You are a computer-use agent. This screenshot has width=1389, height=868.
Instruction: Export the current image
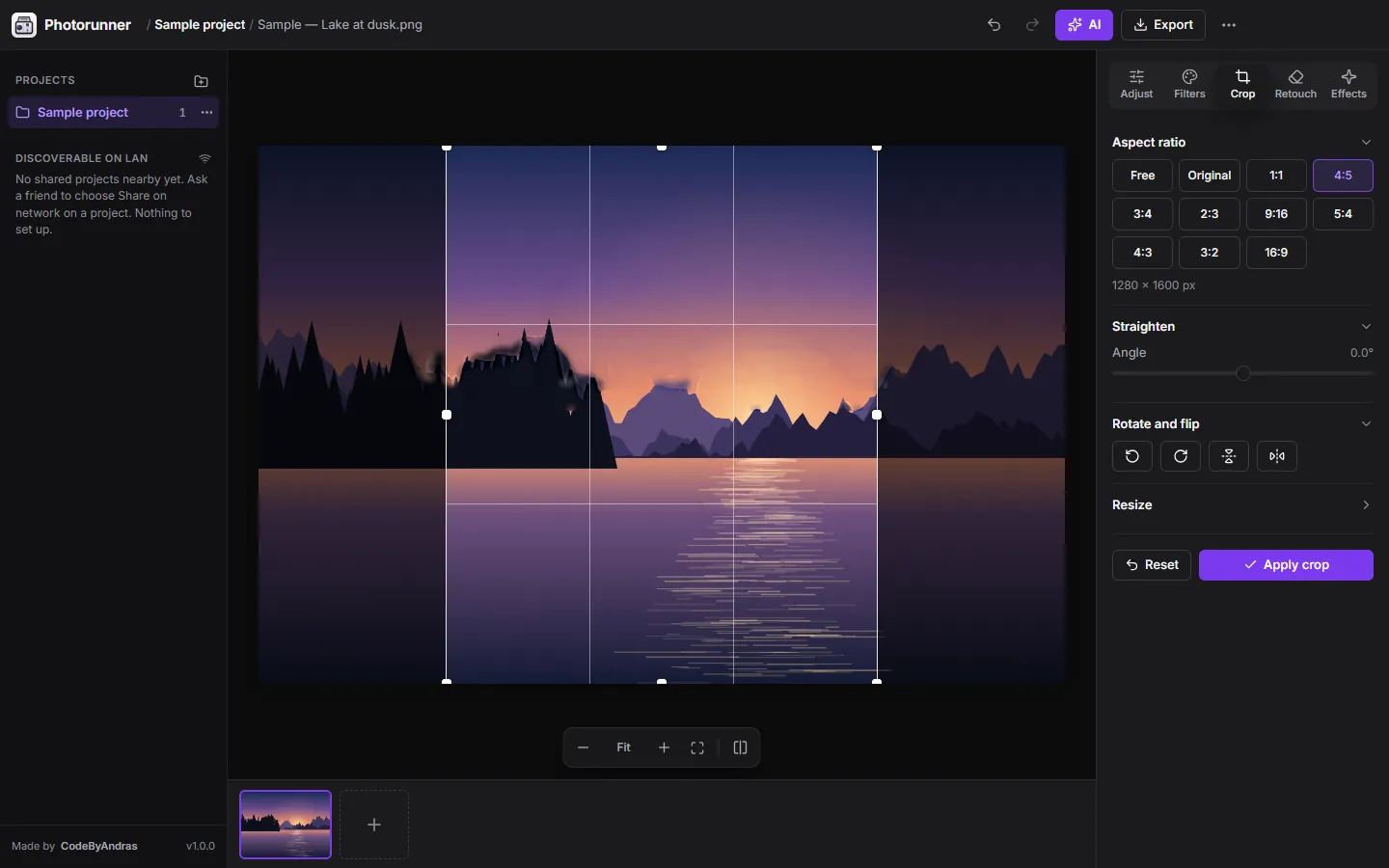coord(1163,25)
